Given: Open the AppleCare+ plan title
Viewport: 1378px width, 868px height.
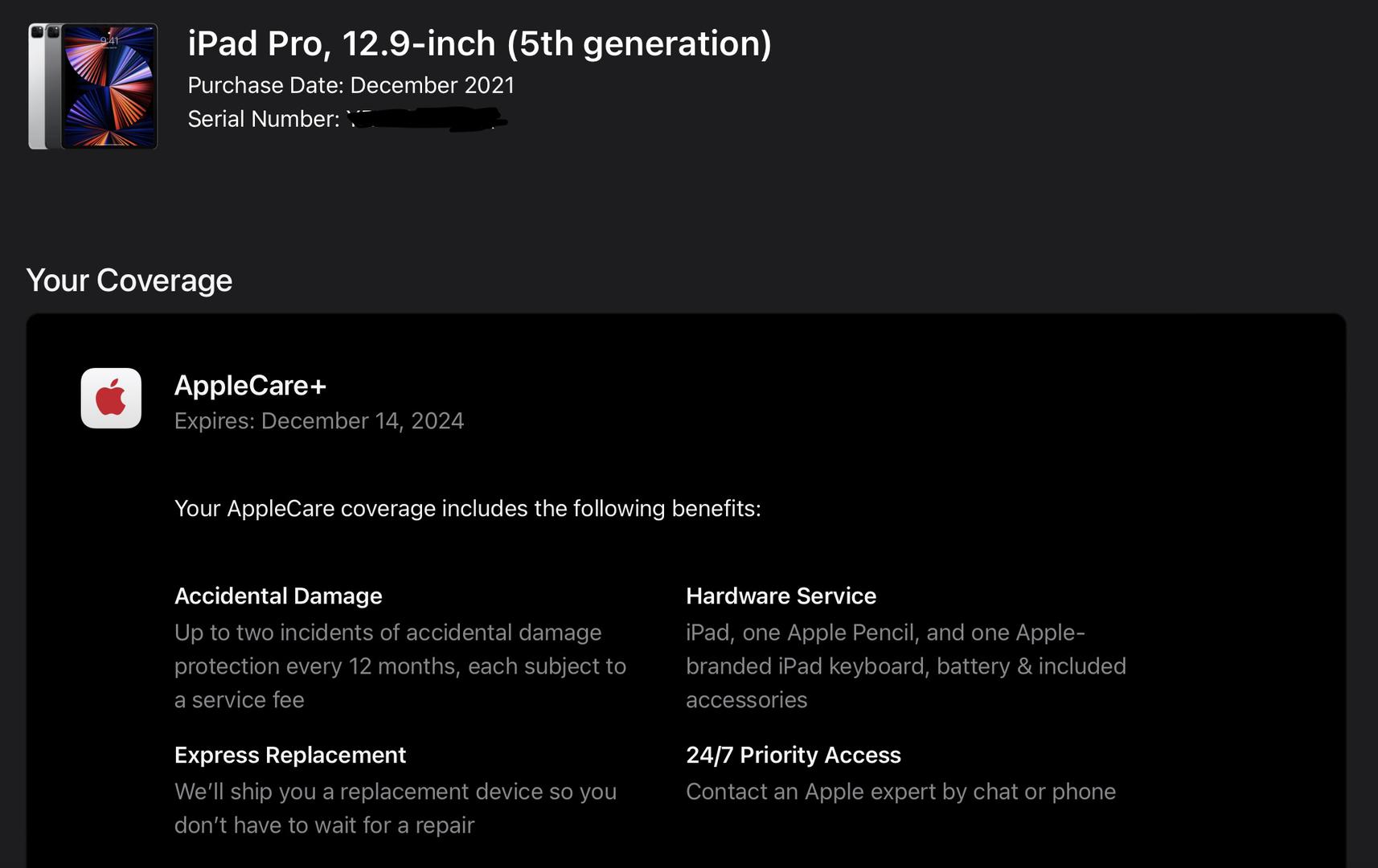Looking at the screenshot, I should [x=250, y=386].
